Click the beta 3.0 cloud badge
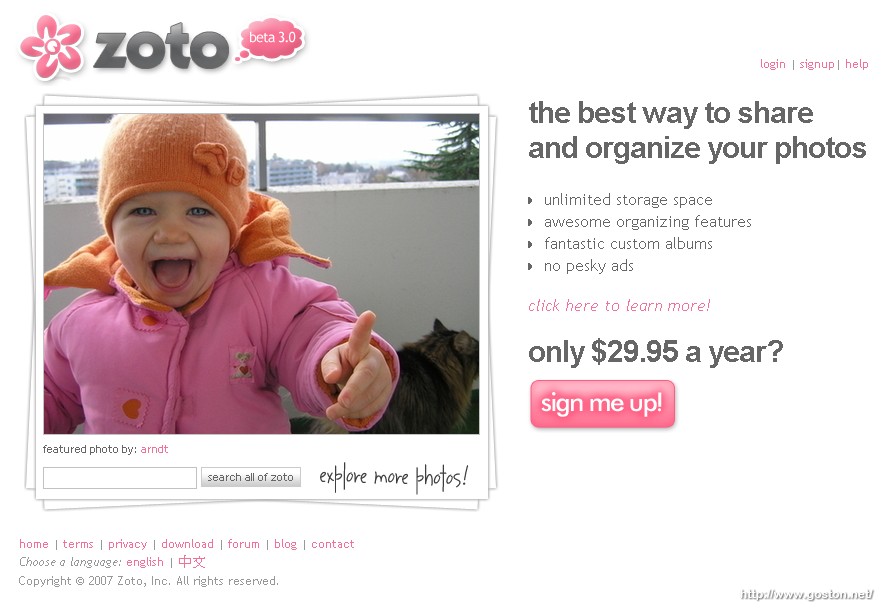 pos(272,39)
